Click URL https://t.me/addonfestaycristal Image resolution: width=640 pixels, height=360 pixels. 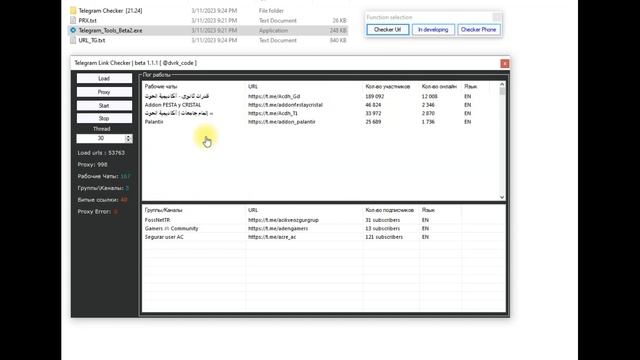tap(285, 105)
